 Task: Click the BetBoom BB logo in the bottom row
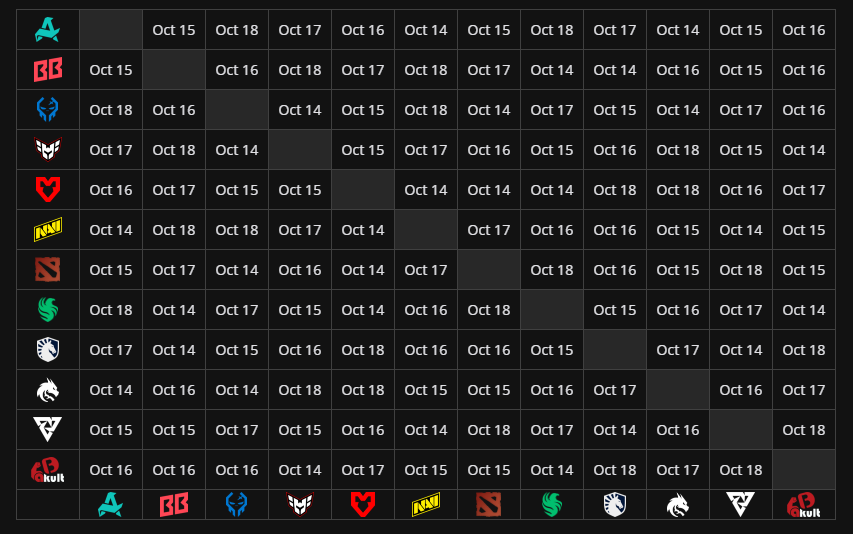pyautogui.click(x=174, y=505)
